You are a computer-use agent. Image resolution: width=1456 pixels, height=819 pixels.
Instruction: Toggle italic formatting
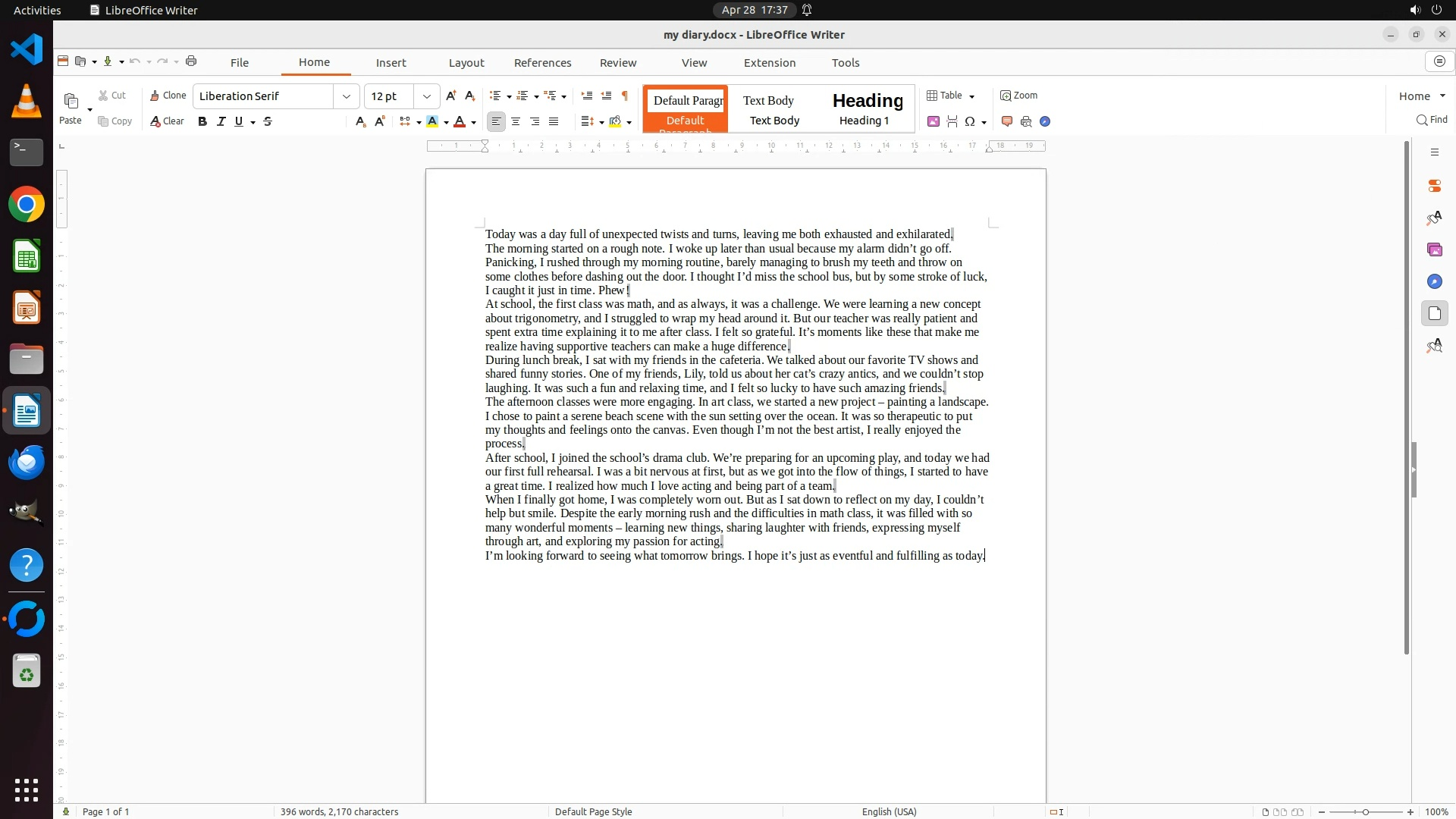221,121
